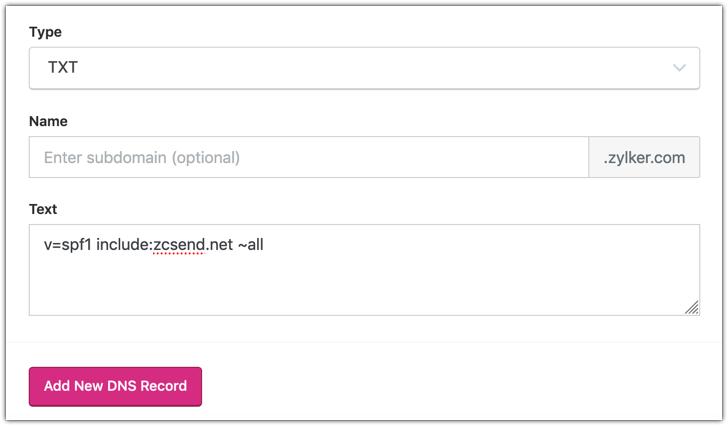Click the Type field label

click(x=45, y=32)
